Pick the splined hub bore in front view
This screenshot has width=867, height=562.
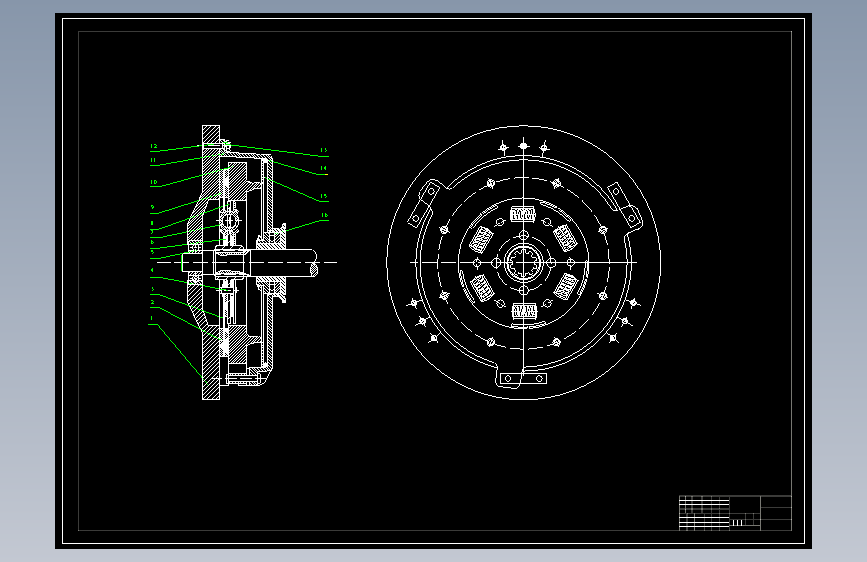[523, 263]
